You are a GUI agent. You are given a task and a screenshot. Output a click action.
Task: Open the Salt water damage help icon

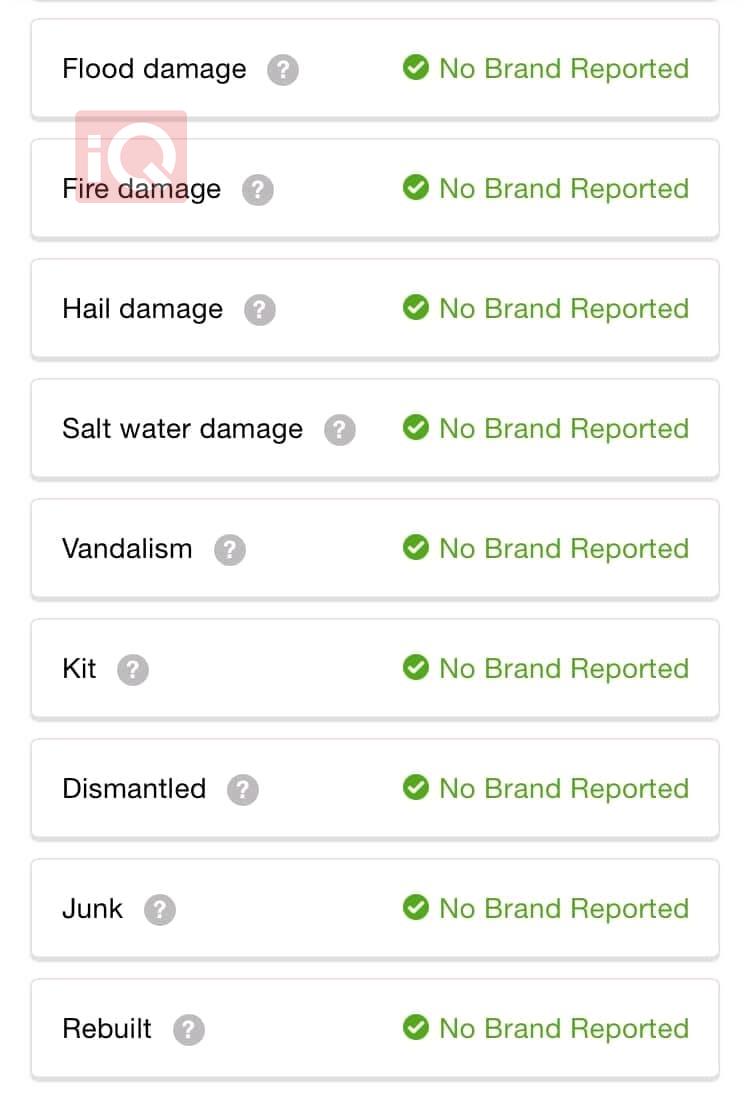pos(340,430)
